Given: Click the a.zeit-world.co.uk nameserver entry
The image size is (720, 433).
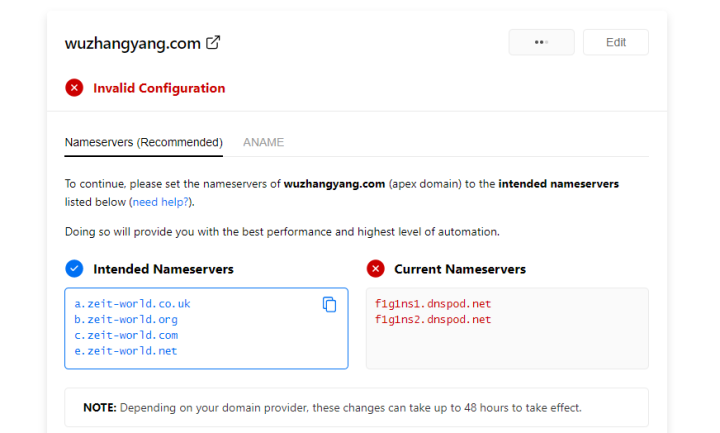Looking at the screenshot, I should [x=132, y=303].
